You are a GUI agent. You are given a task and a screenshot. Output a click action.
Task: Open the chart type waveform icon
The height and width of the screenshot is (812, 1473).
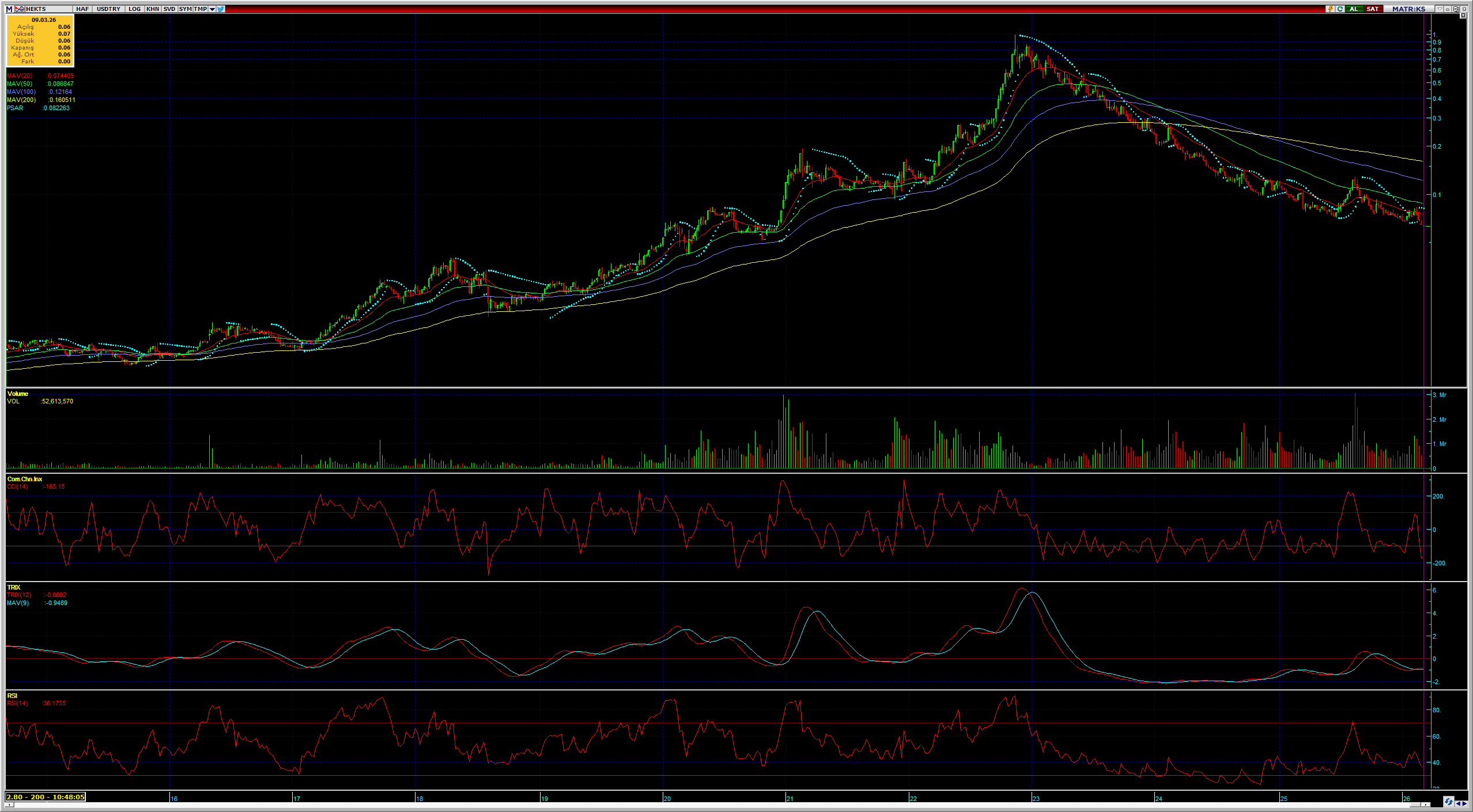pyautogui.click(x=20, y=9)
